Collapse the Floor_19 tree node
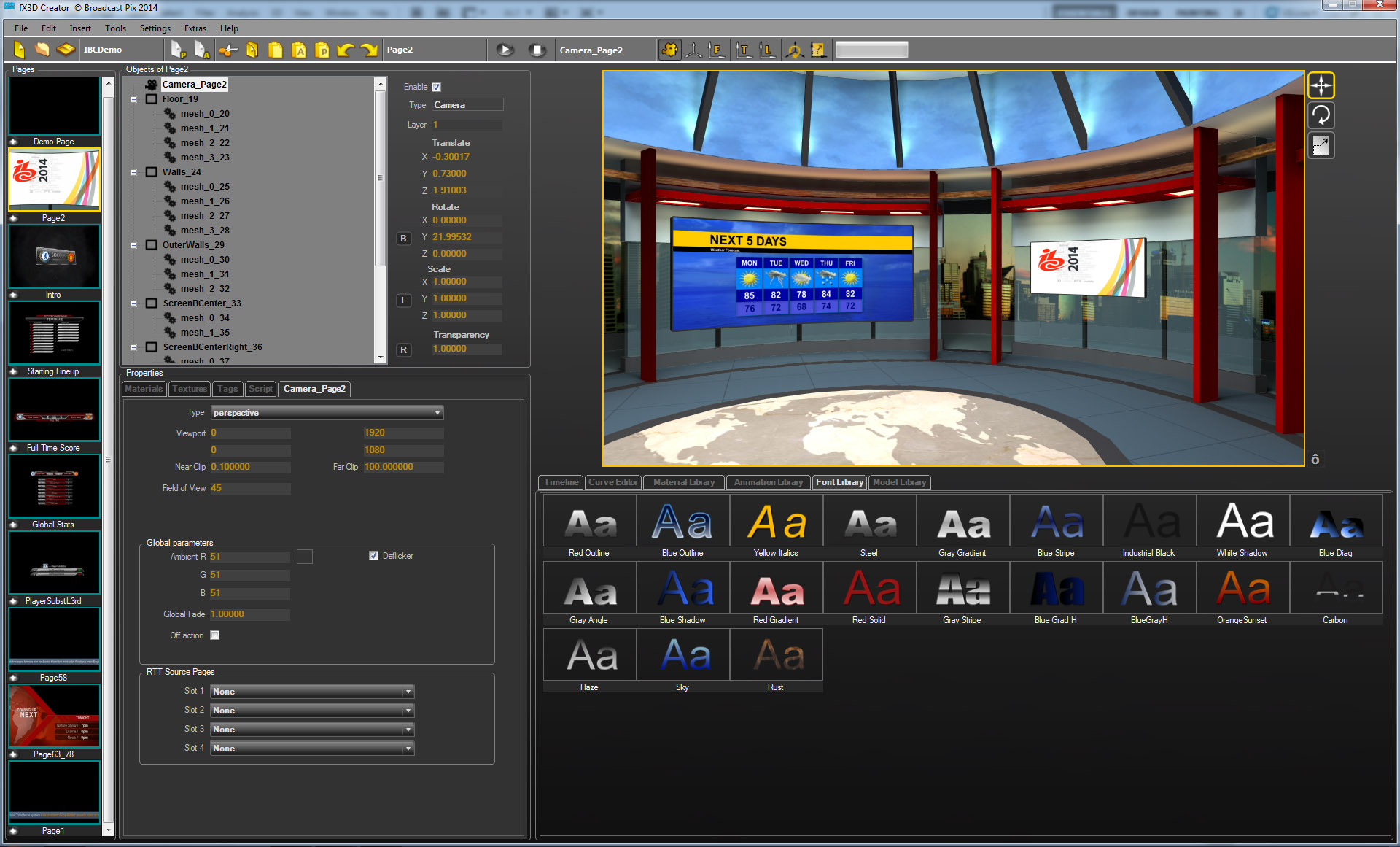This screenshot has width=1400, height=847. (x=134, y=99)
